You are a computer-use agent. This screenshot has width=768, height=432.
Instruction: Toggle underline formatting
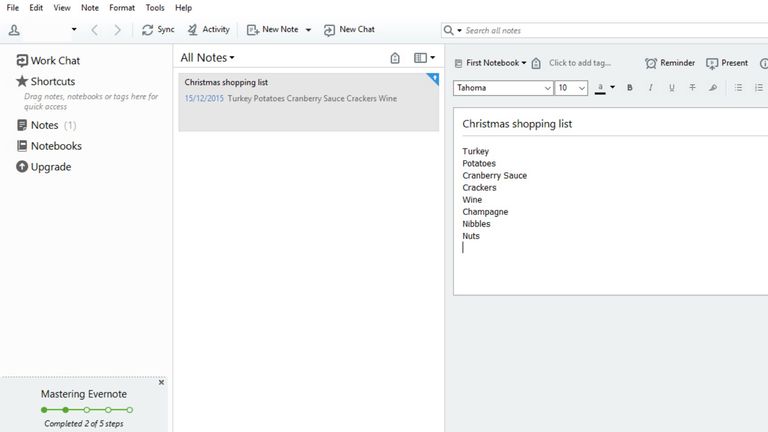click(x=672, y=88)
